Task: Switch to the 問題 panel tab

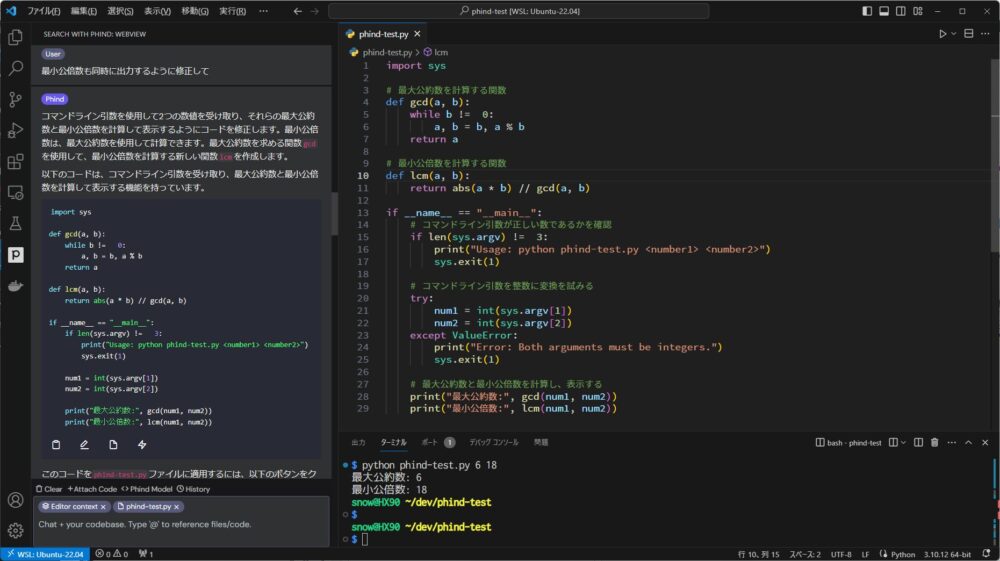Action: 541,442
